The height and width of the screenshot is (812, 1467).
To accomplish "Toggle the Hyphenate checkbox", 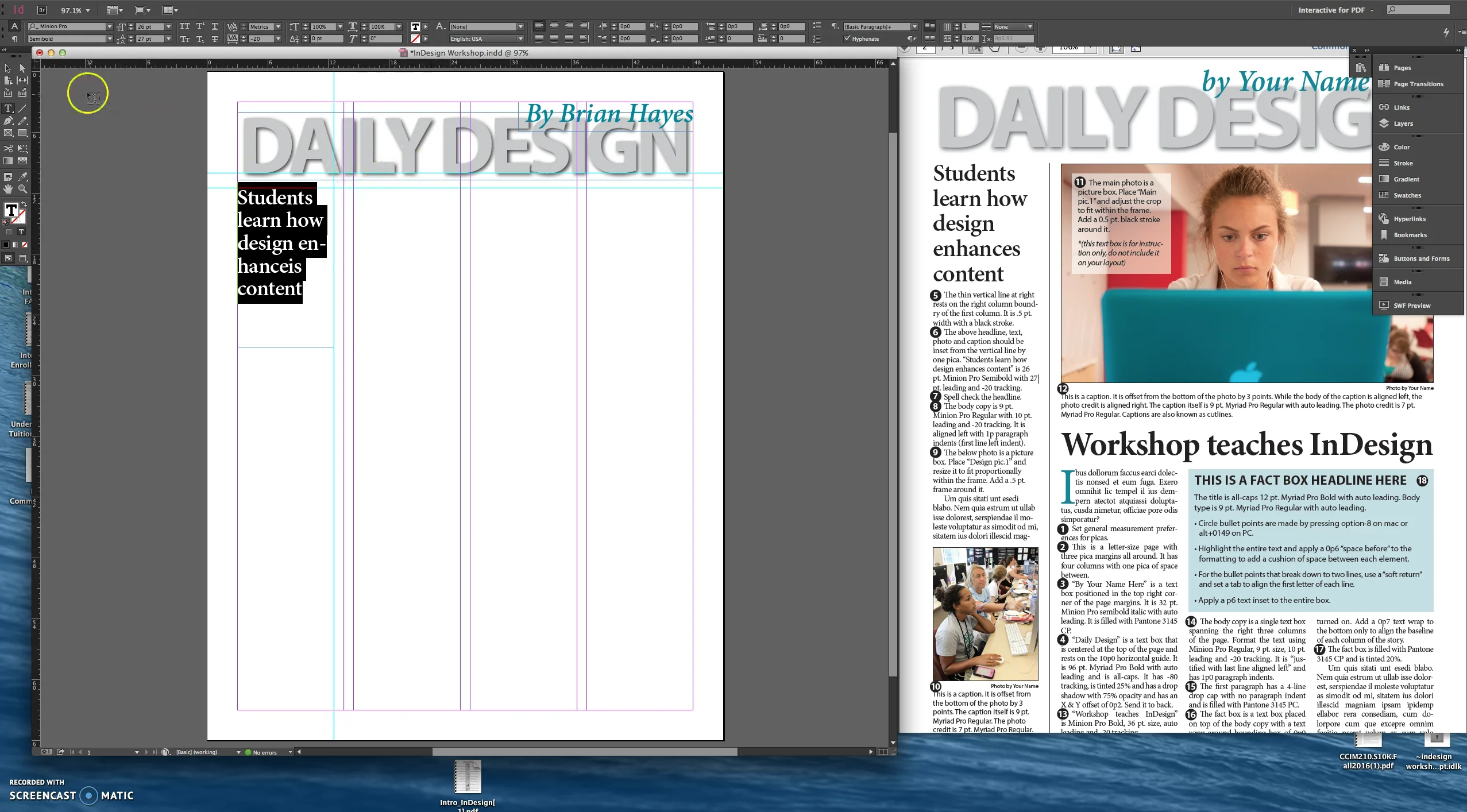I will click(x=847, y=38).
